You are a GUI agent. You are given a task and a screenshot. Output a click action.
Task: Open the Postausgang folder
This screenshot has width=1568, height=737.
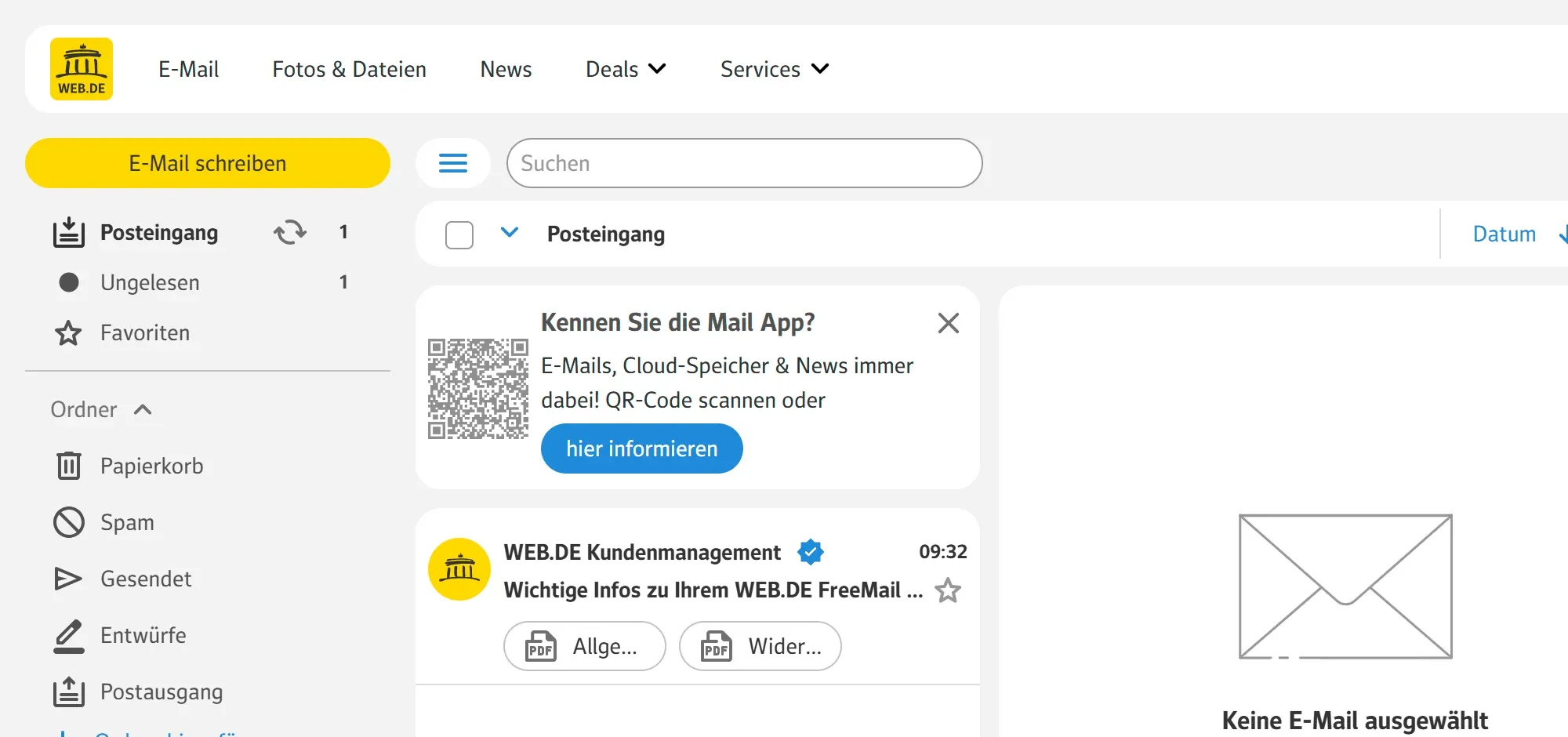point(162,692)
